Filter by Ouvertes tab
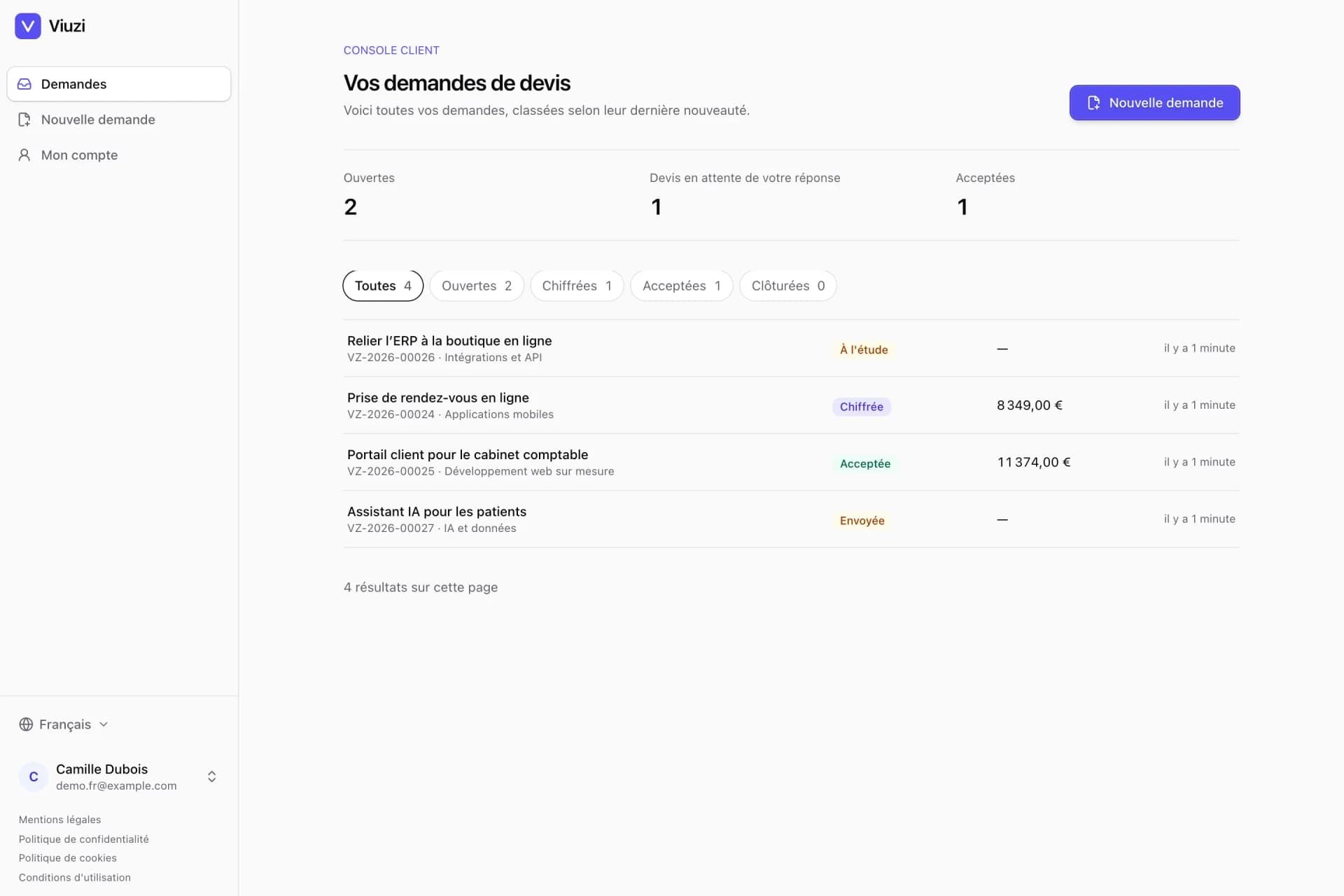Viewport: 1344px width, 896px height. click(477, 286)
